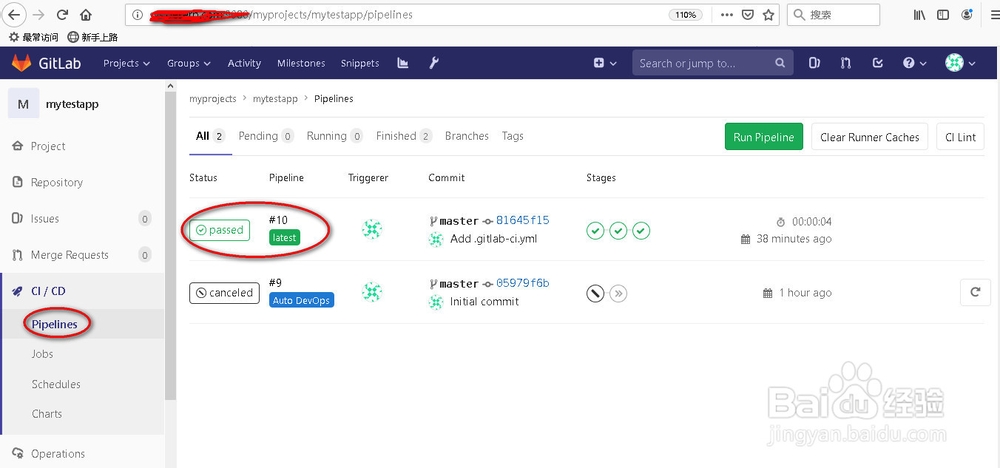The width and height of the screenshot is (1000, 468).
Task: Select Schedules in the sidebar
Action: click(x=56, y=384)
